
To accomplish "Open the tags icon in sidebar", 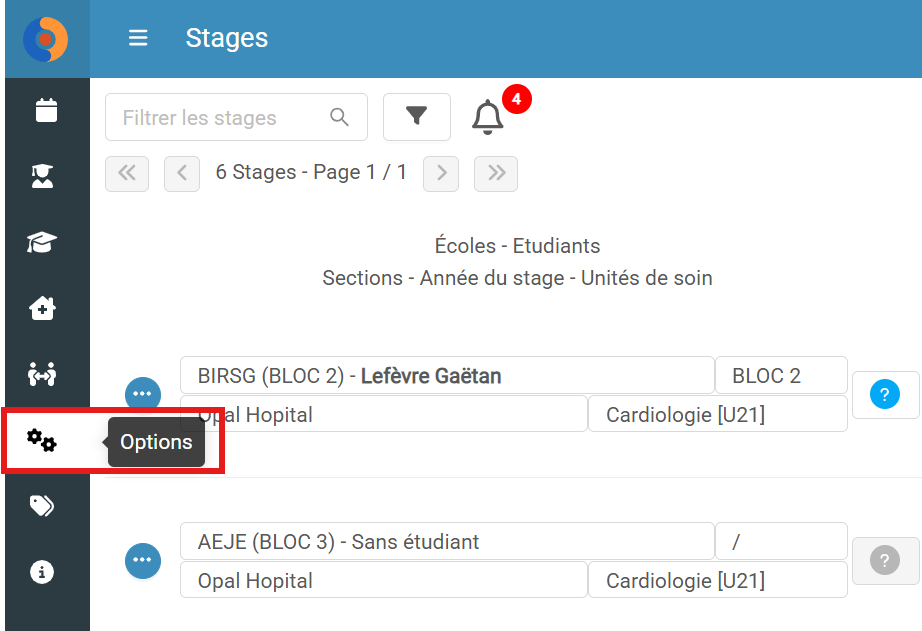I will [x=42, y=506].
